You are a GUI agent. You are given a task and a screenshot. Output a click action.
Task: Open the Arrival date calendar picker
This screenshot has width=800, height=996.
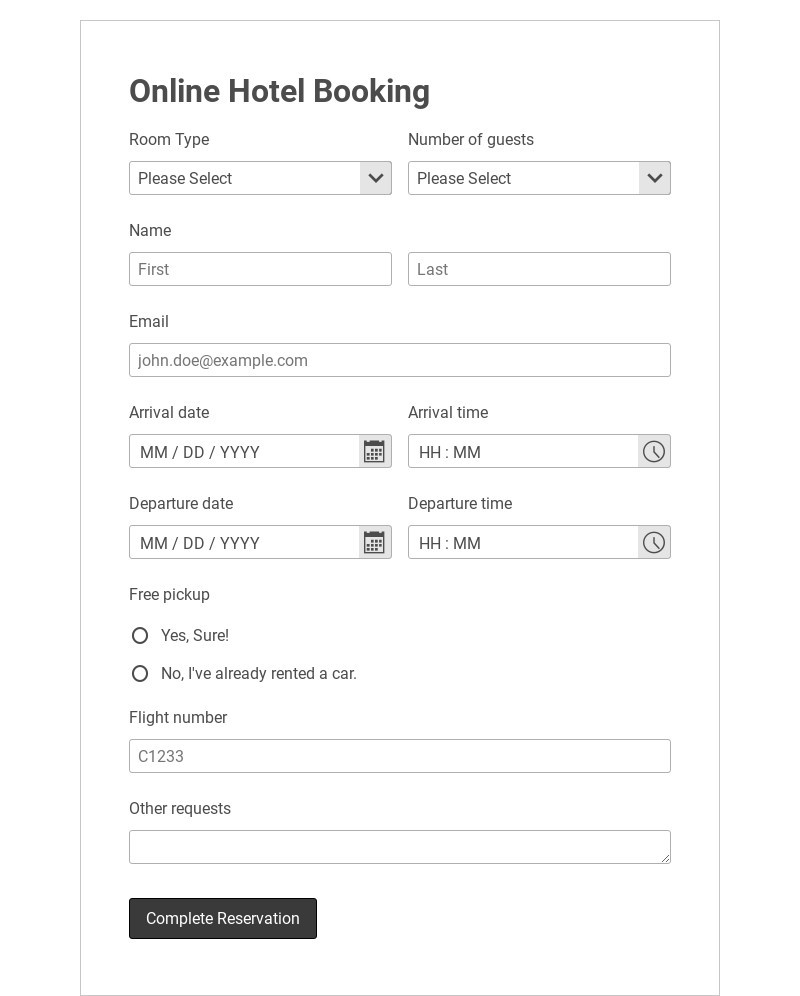tap(374, 452)
